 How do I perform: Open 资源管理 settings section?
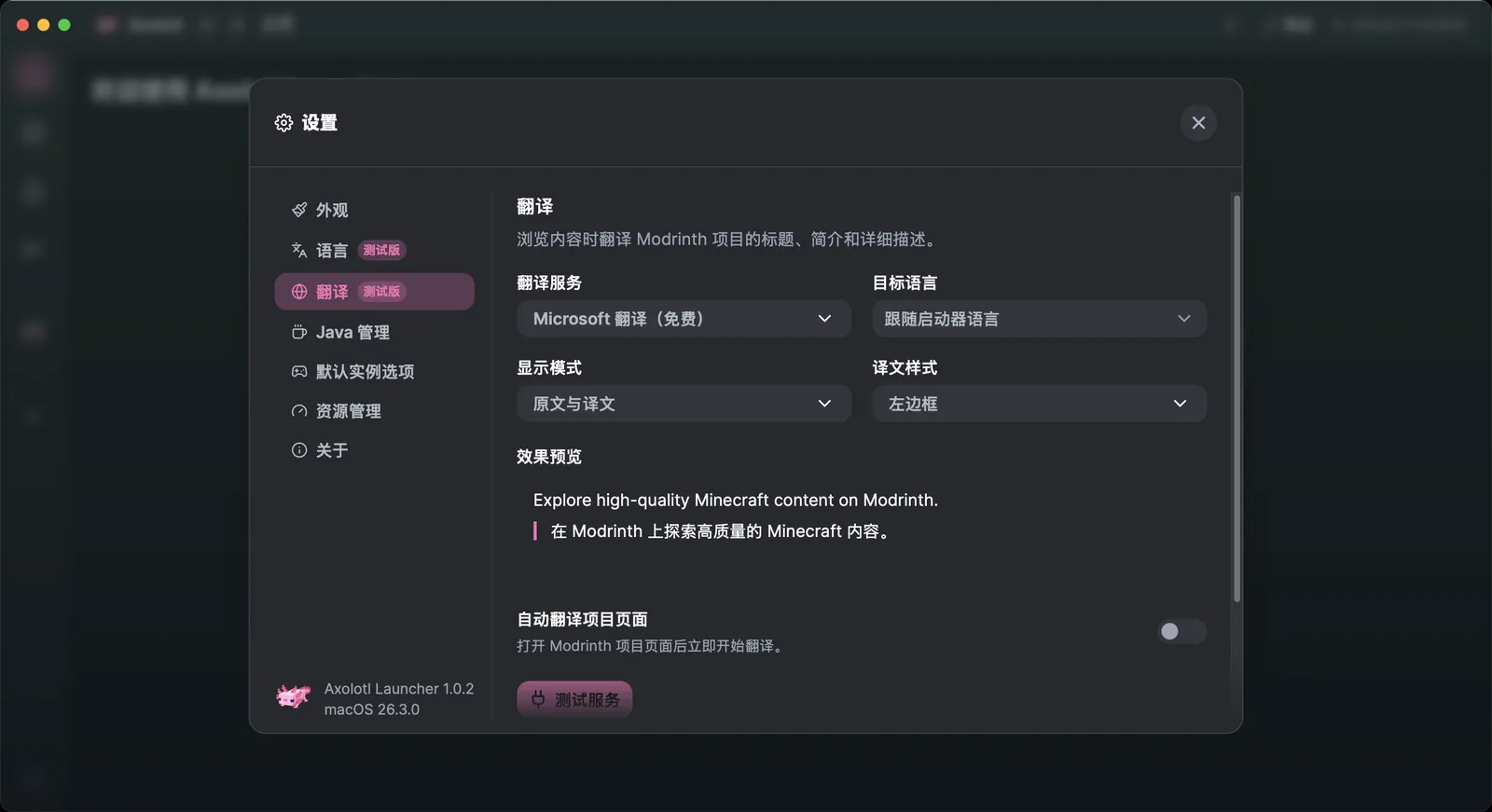coord(374,411)
